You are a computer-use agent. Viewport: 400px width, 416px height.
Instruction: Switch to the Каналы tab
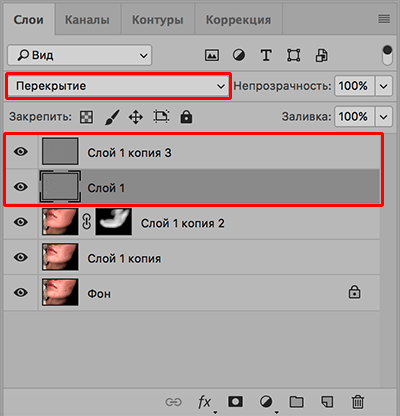click(x=87, y=20)
